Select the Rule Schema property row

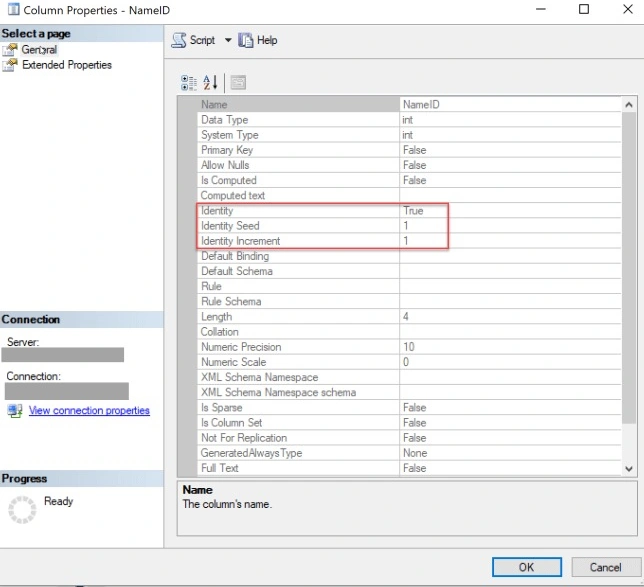point(409,302)
